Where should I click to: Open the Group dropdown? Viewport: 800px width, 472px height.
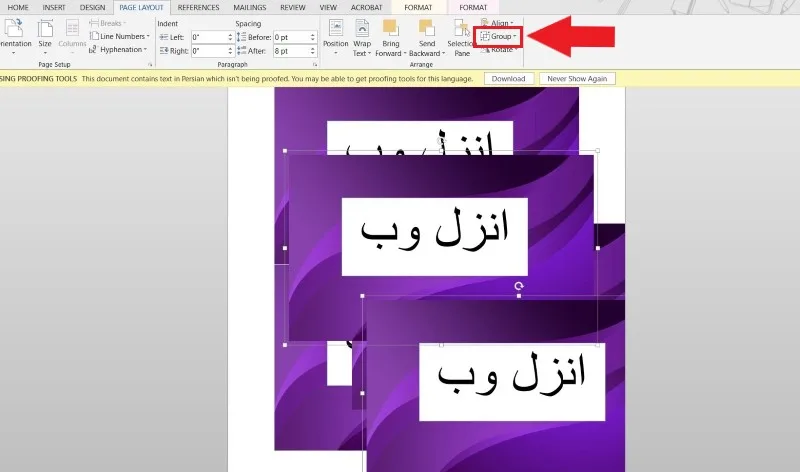pyautogui.click(x=498, y=36)
